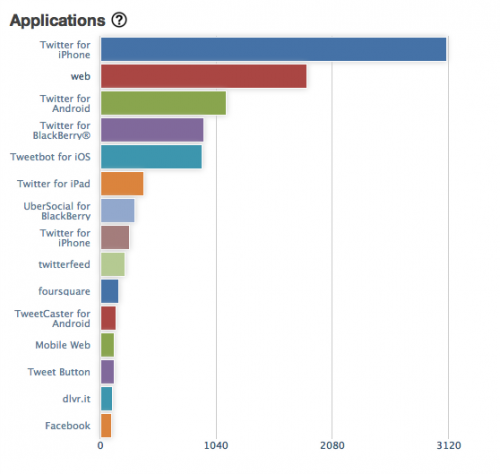Click the 'Twitter for iPad' label

pos(54,184)
